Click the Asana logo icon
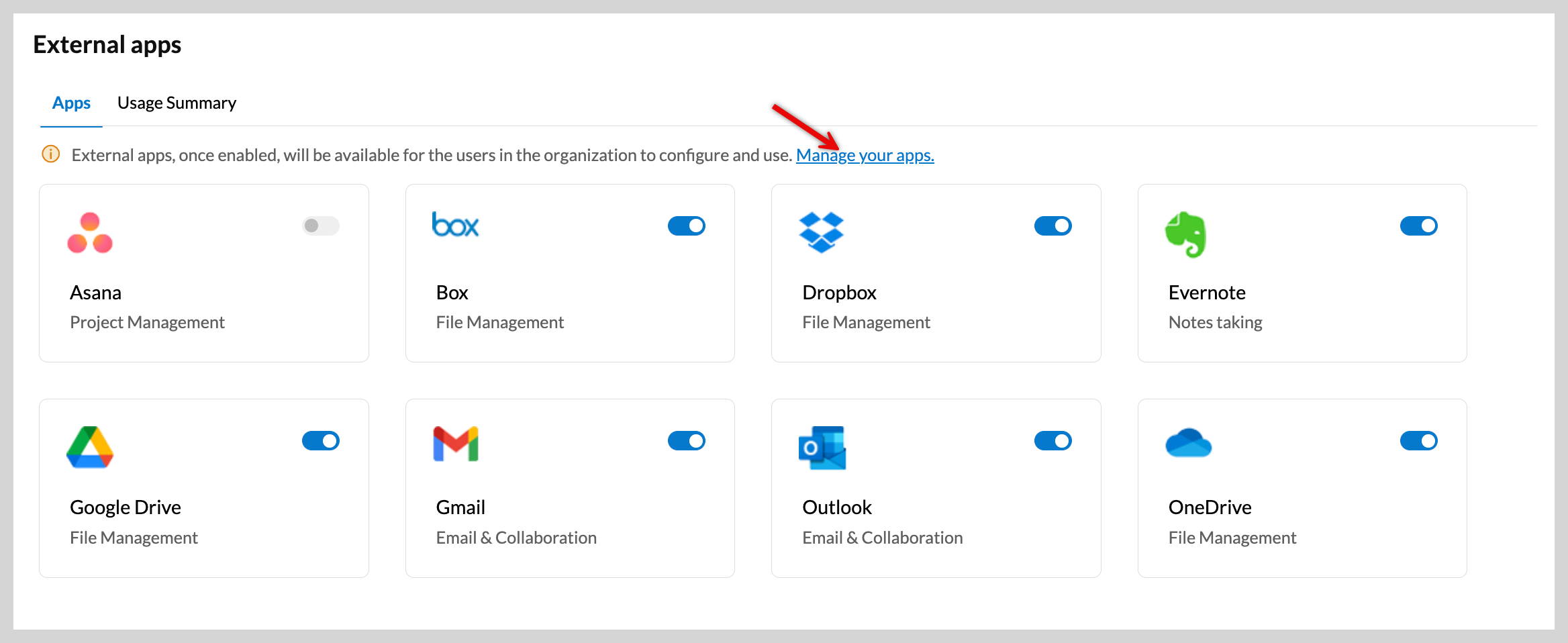Viewport: 1568px width, 643px height. tap(90, 233)
